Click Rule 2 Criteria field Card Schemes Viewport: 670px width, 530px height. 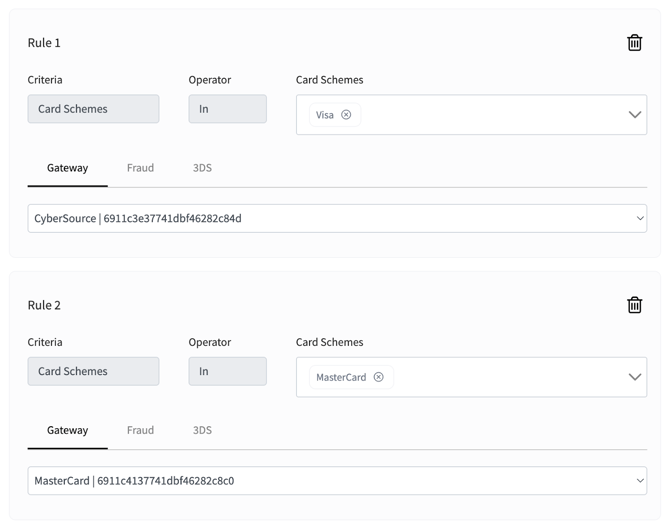93,371
